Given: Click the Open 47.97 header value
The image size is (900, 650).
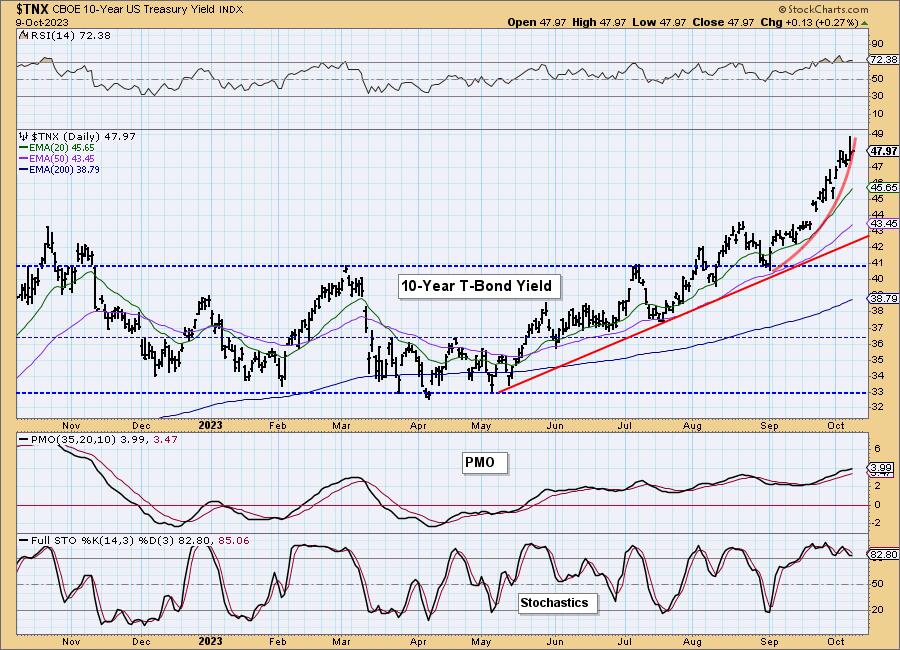Looking at the screenshot, I should pyautogui.click(x=537, y=22).
